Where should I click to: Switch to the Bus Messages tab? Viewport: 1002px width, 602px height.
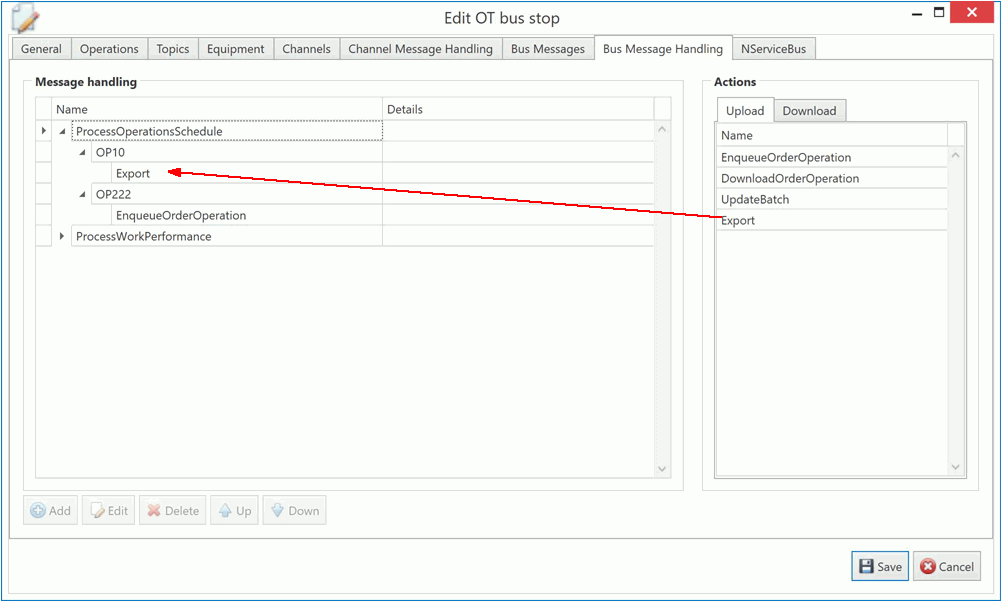pos(547,49)
